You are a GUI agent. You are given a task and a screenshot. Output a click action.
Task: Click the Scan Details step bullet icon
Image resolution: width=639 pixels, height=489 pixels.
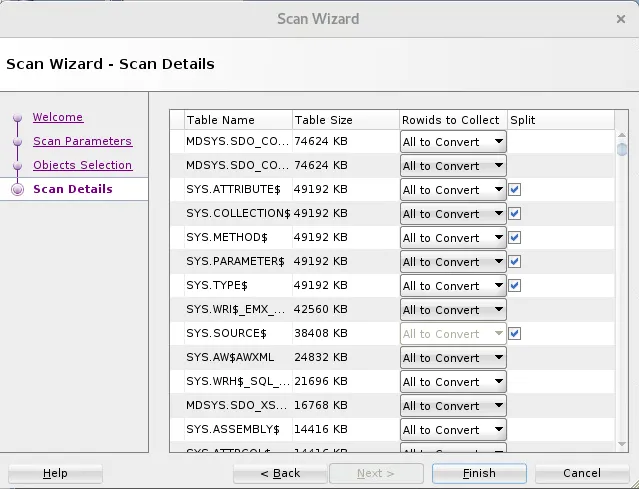pos(18,190)
